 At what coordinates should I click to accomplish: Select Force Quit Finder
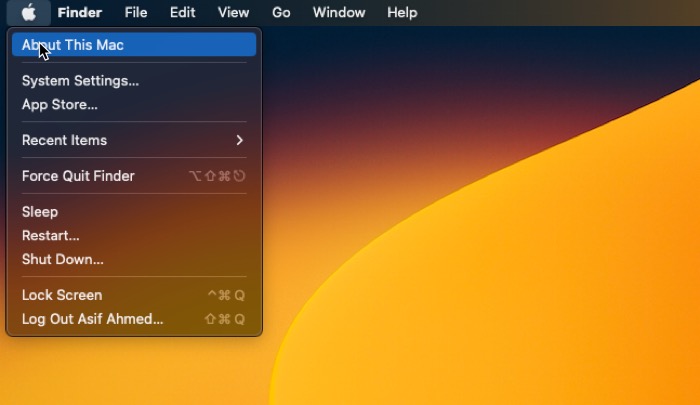[x=134, y=176]
